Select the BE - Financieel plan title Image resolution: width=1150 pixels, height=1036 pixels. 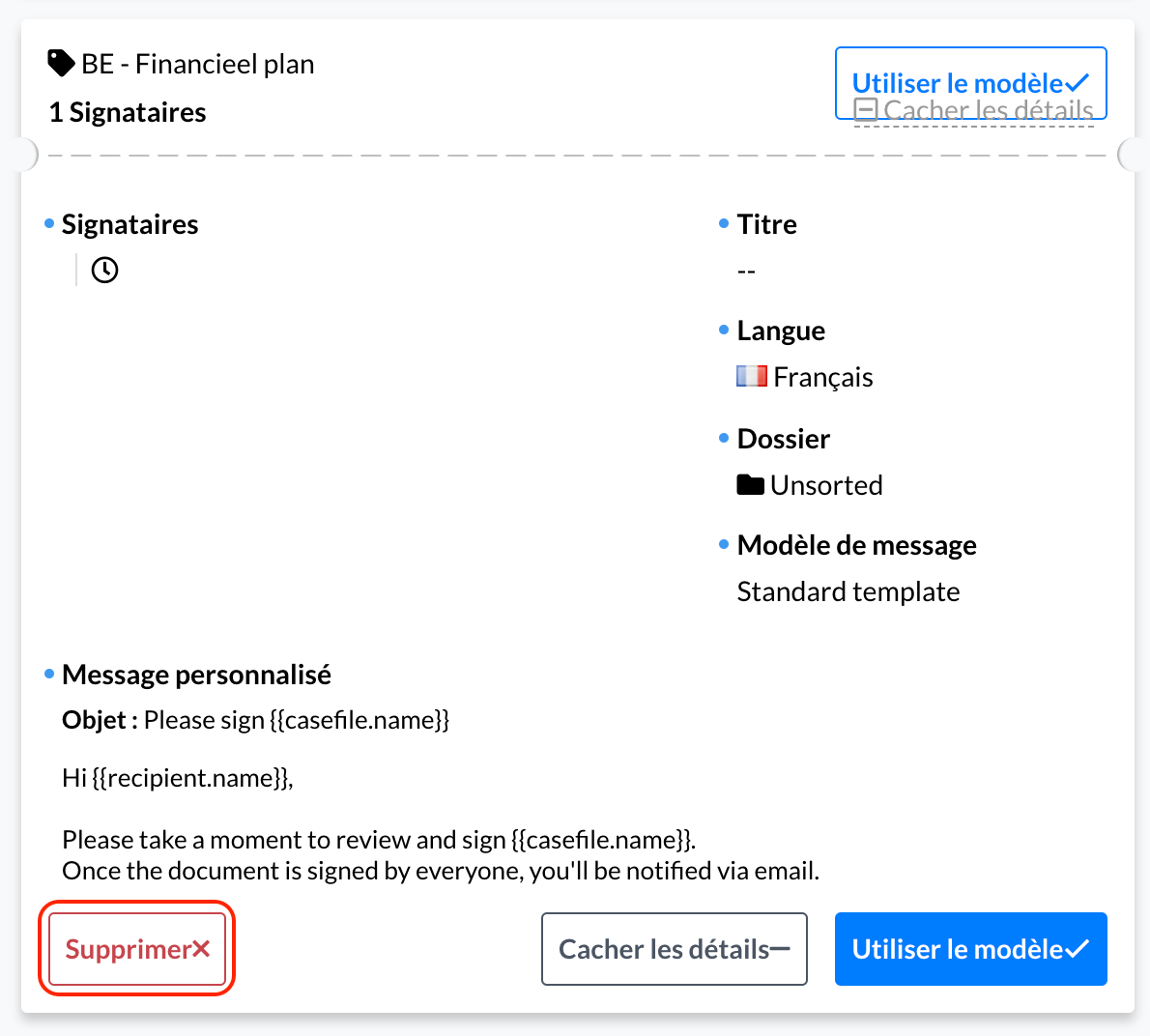pyautogui.click(x=198, y=65)
